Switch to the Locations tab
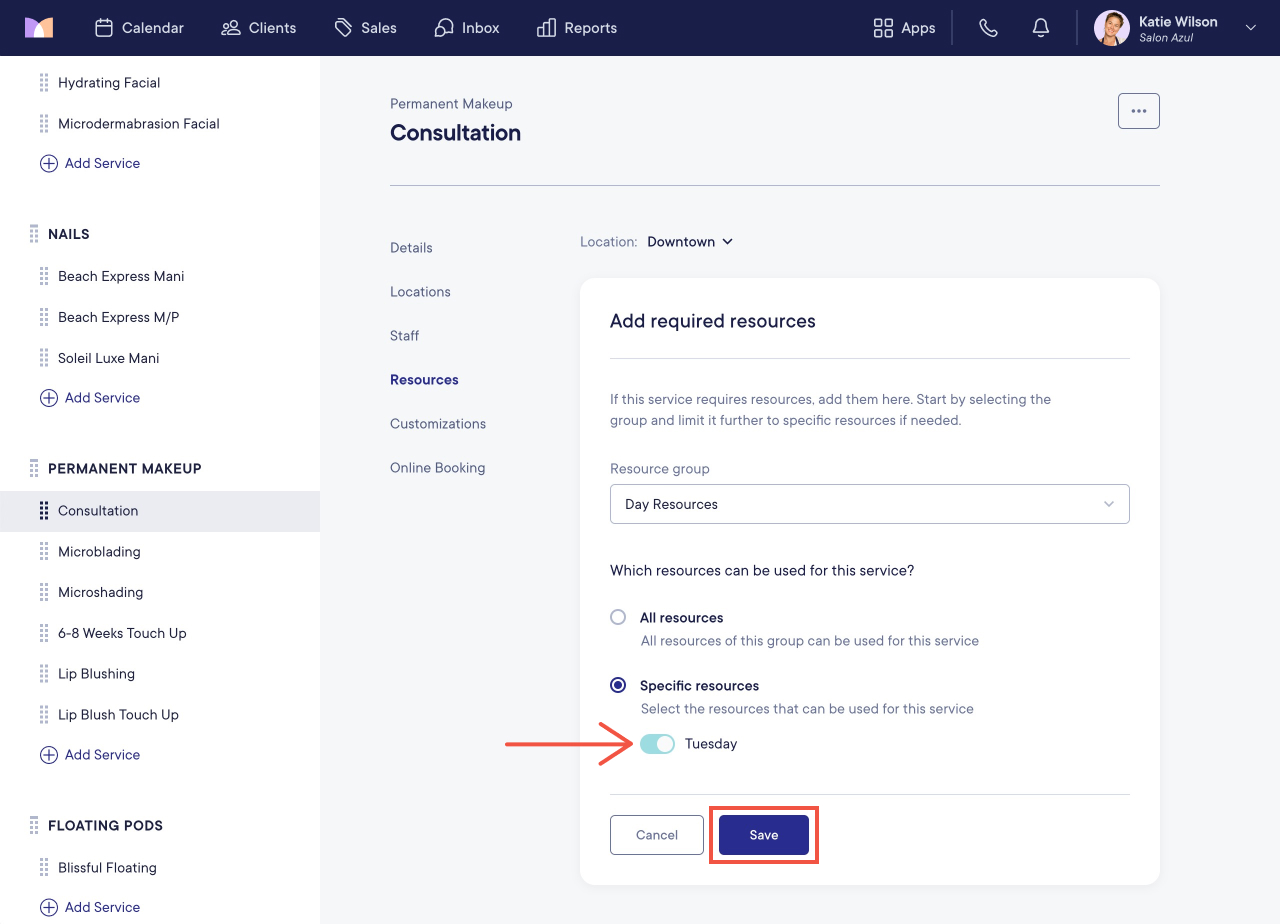This screenshot has width=1280, height=924. [x=420, y=292]
